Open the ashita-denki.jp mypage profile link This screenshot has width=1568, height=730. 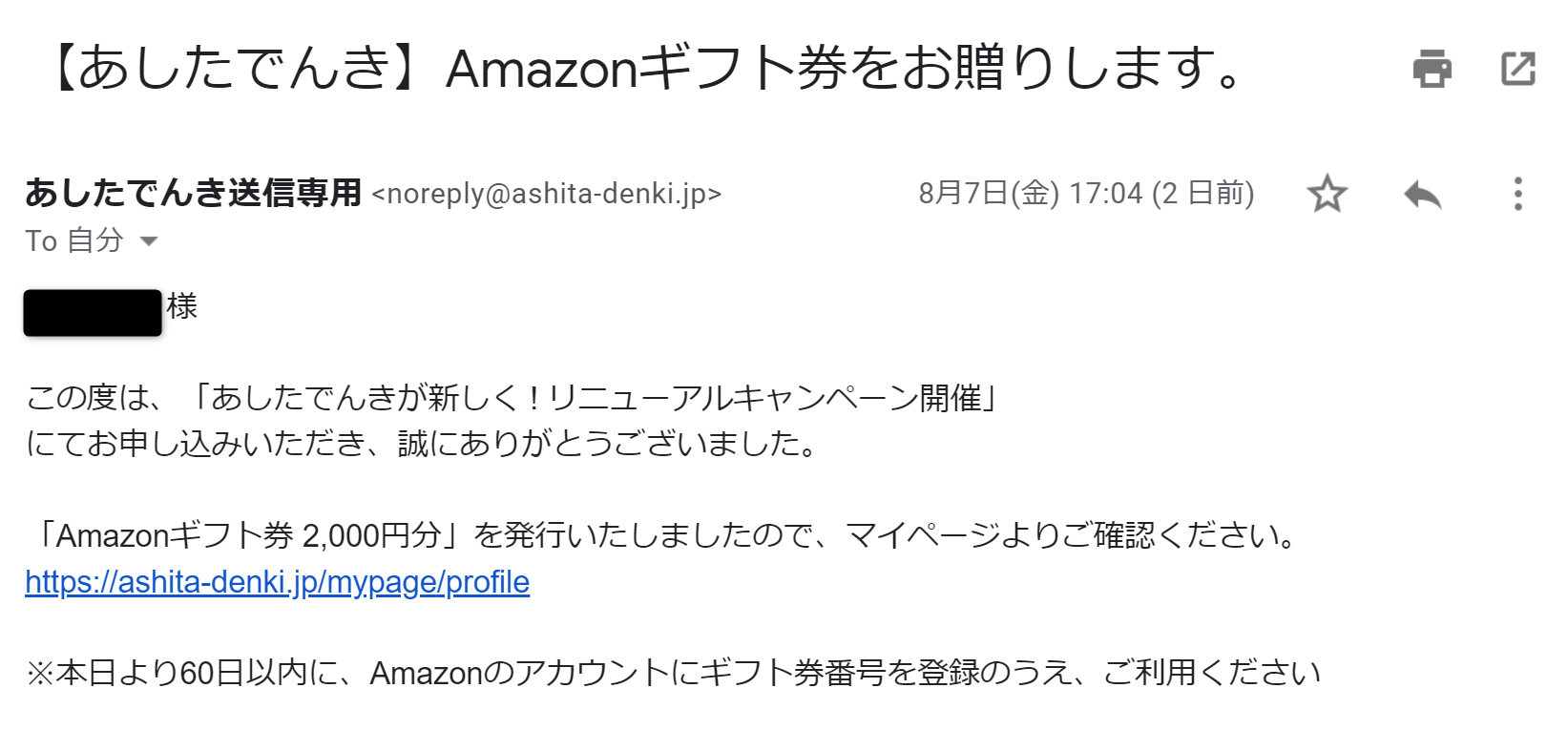tap(277, 582)
